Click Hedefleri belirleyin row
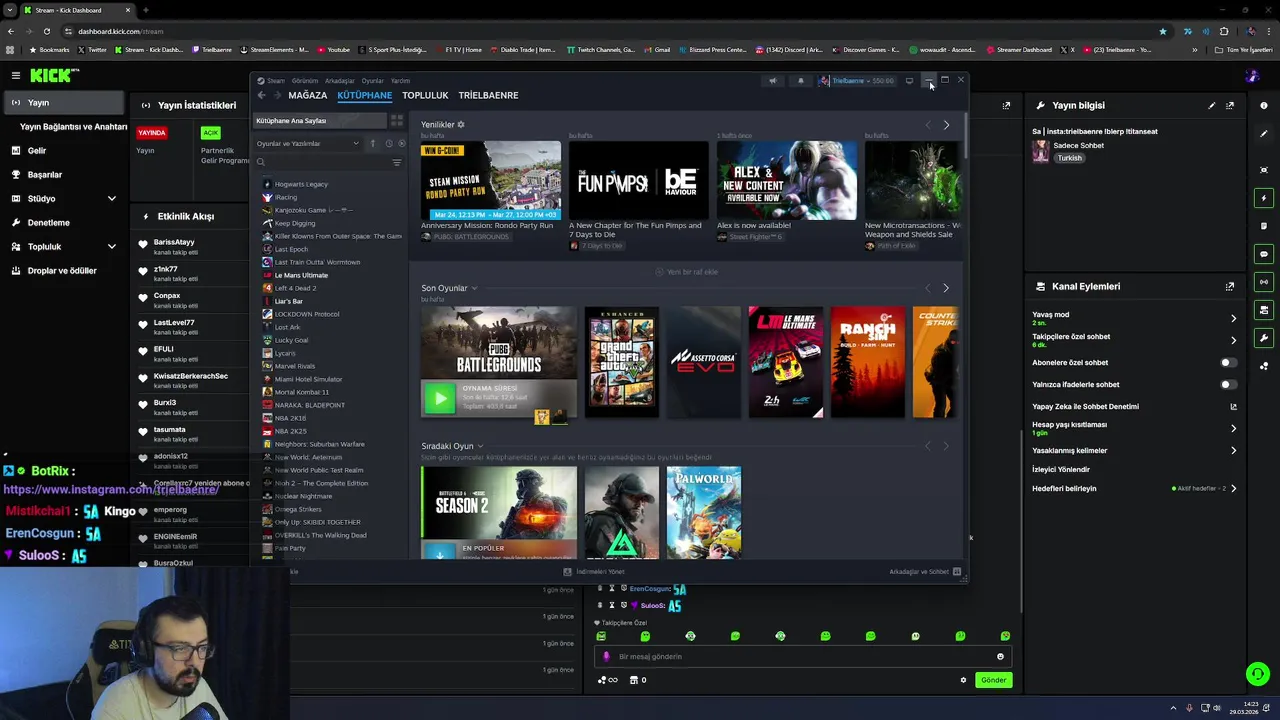 coord(1134,489)
